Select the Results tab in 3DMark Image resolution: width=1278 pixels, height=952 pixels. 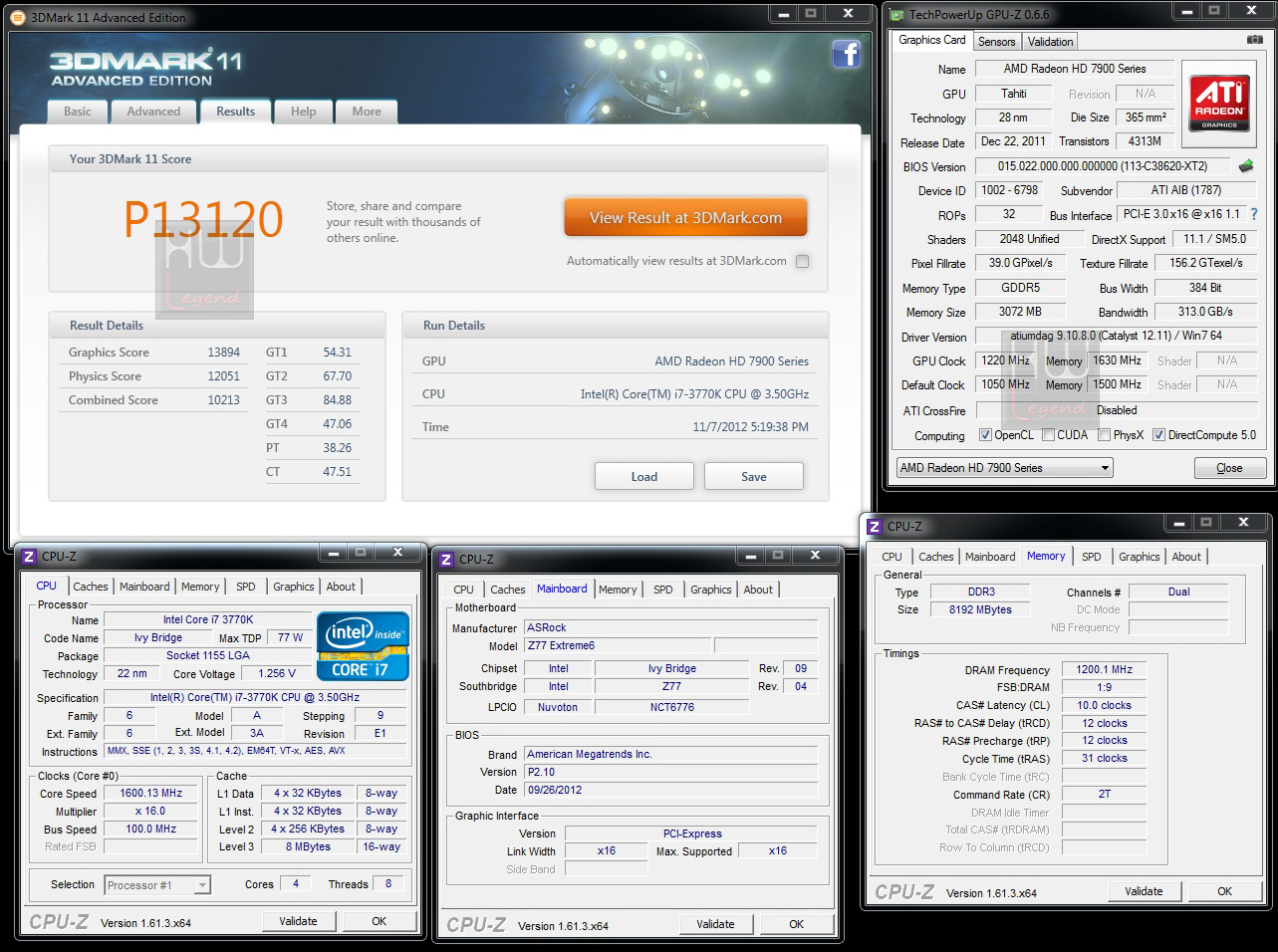click(236, 112)
